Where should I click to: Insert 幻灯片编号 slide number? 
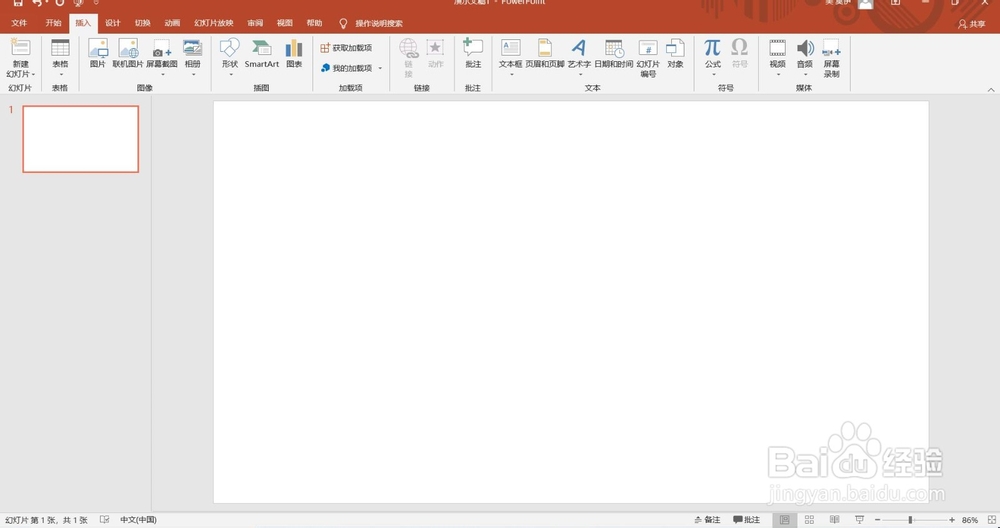(648, 58)
